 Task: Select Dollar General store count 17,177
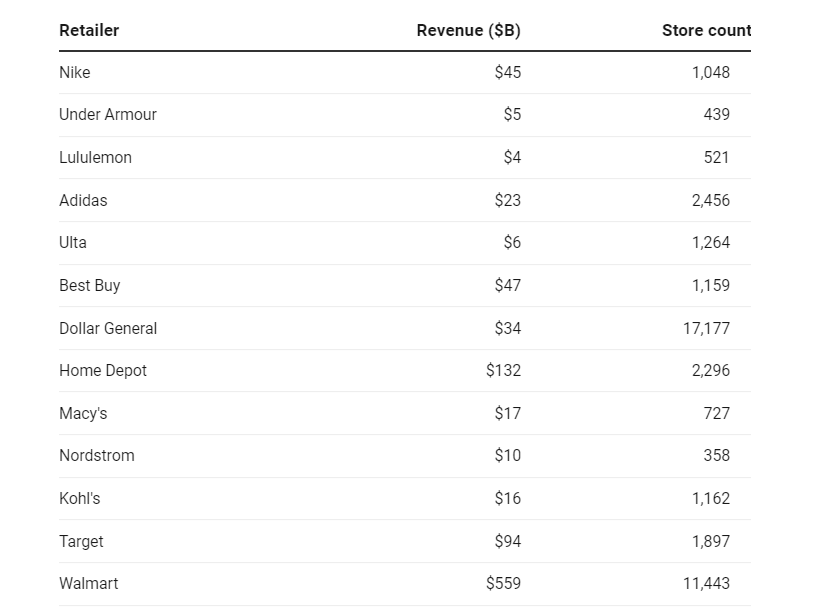click(706, 328)
